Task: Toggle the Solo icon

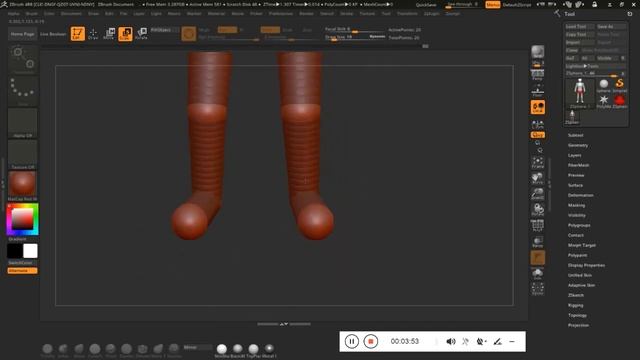Action: (538, 273)
